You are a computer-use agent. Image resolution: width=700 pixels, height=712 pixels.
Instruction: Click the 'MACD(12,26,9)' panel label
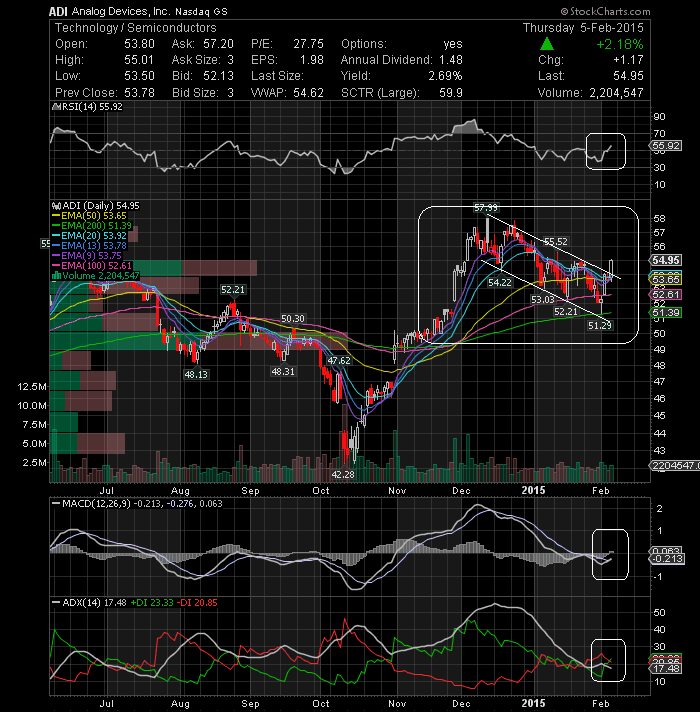tap(96, 504)
